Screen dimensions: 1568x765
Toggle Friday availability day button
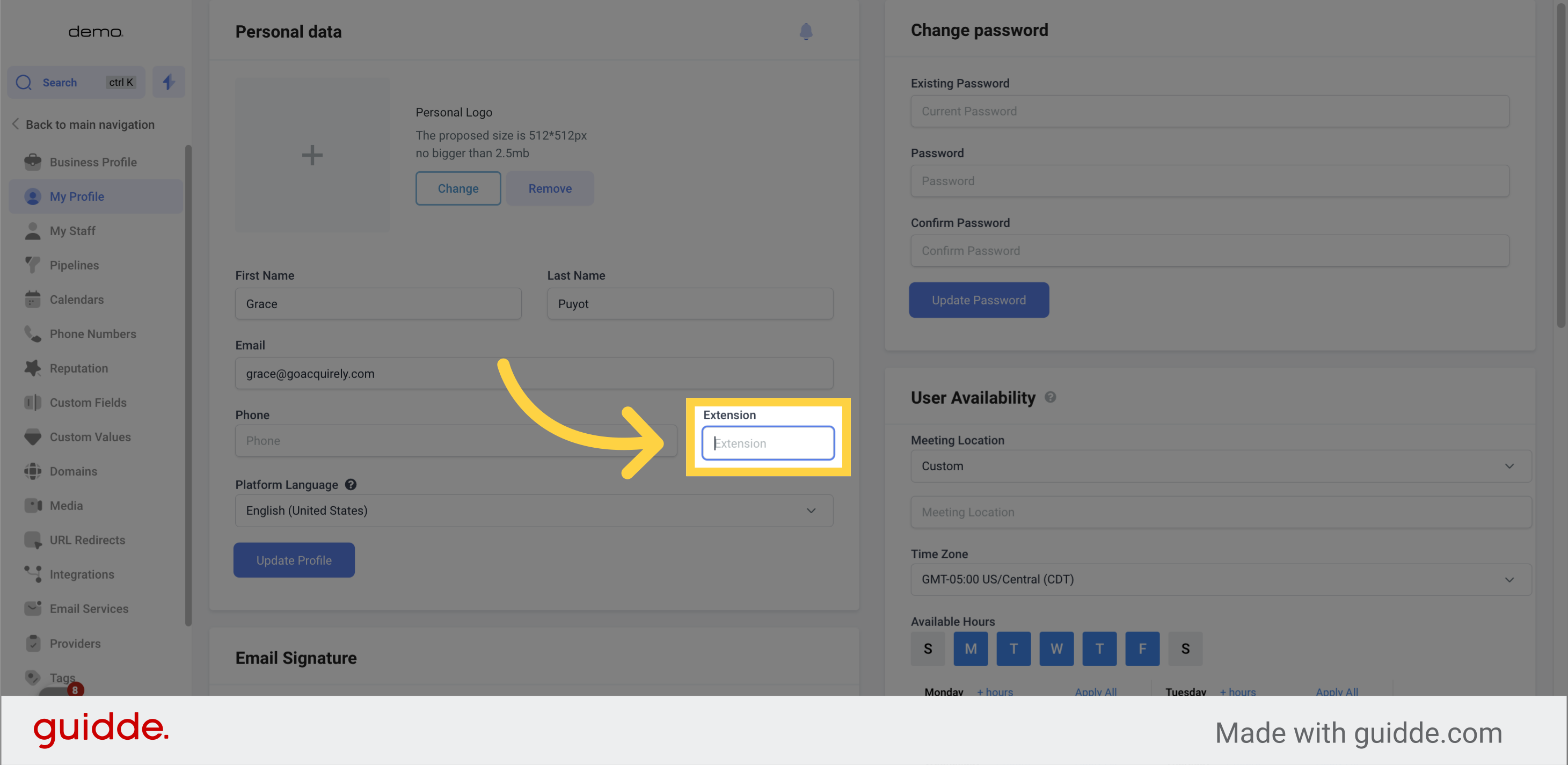click(x=1141, y=649)
